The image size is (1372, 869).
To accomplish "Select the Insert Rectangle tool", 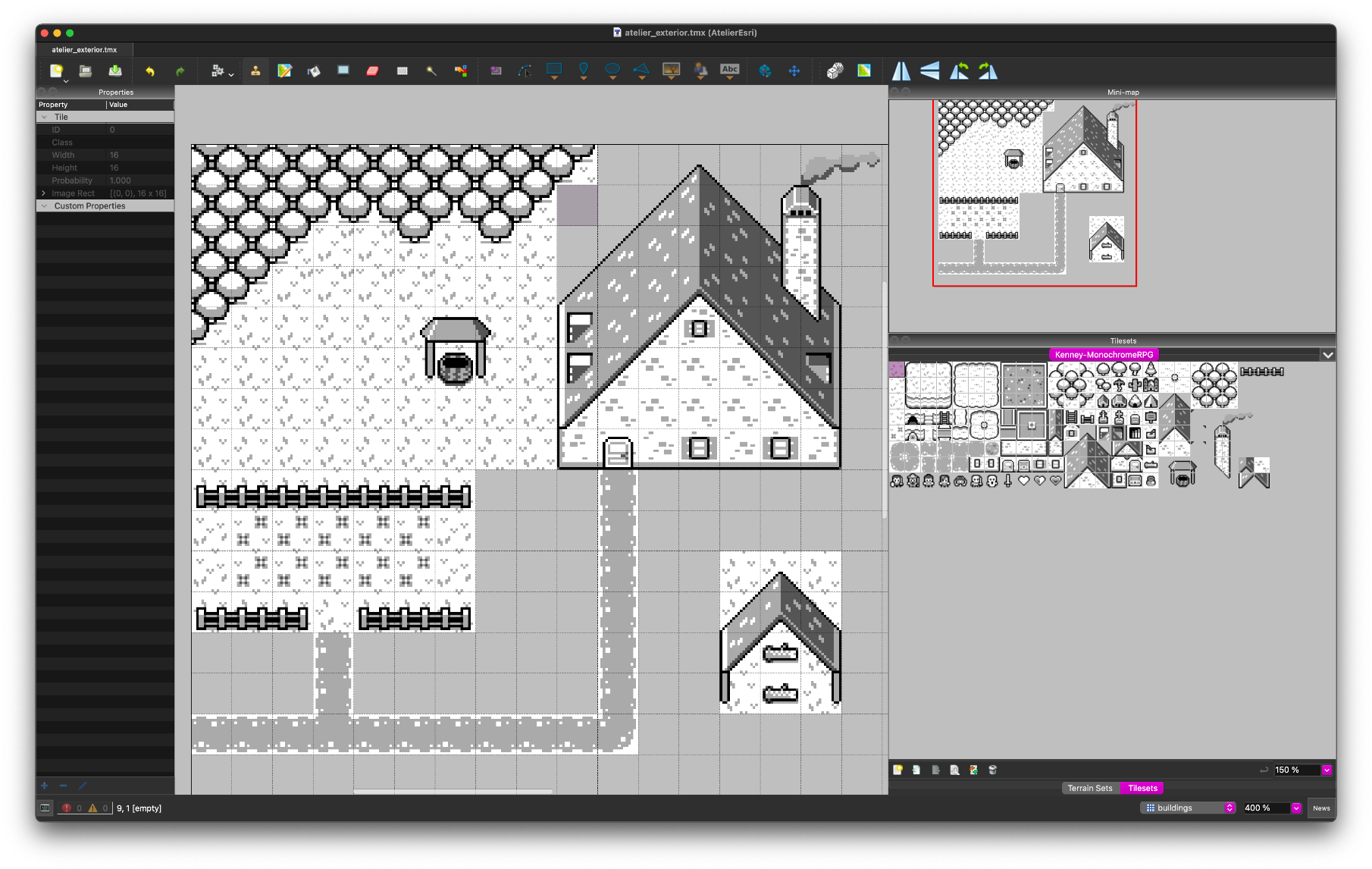I will coord(554,71).
